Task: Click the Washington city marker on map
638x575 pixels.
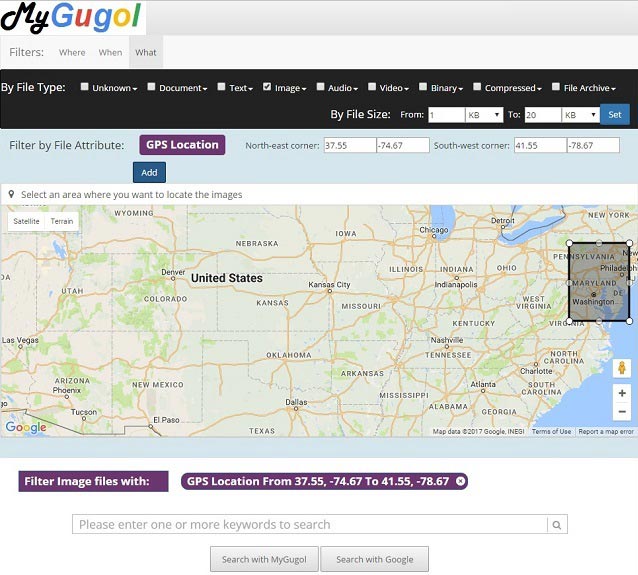Action: click(594, 294)
